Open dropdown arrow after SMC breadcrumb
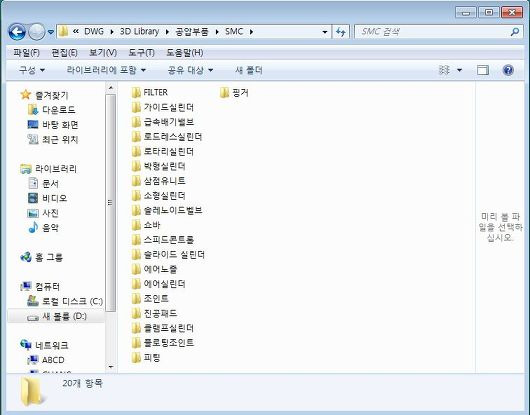This screenshot has width=530, height=415. click(251, 32)
